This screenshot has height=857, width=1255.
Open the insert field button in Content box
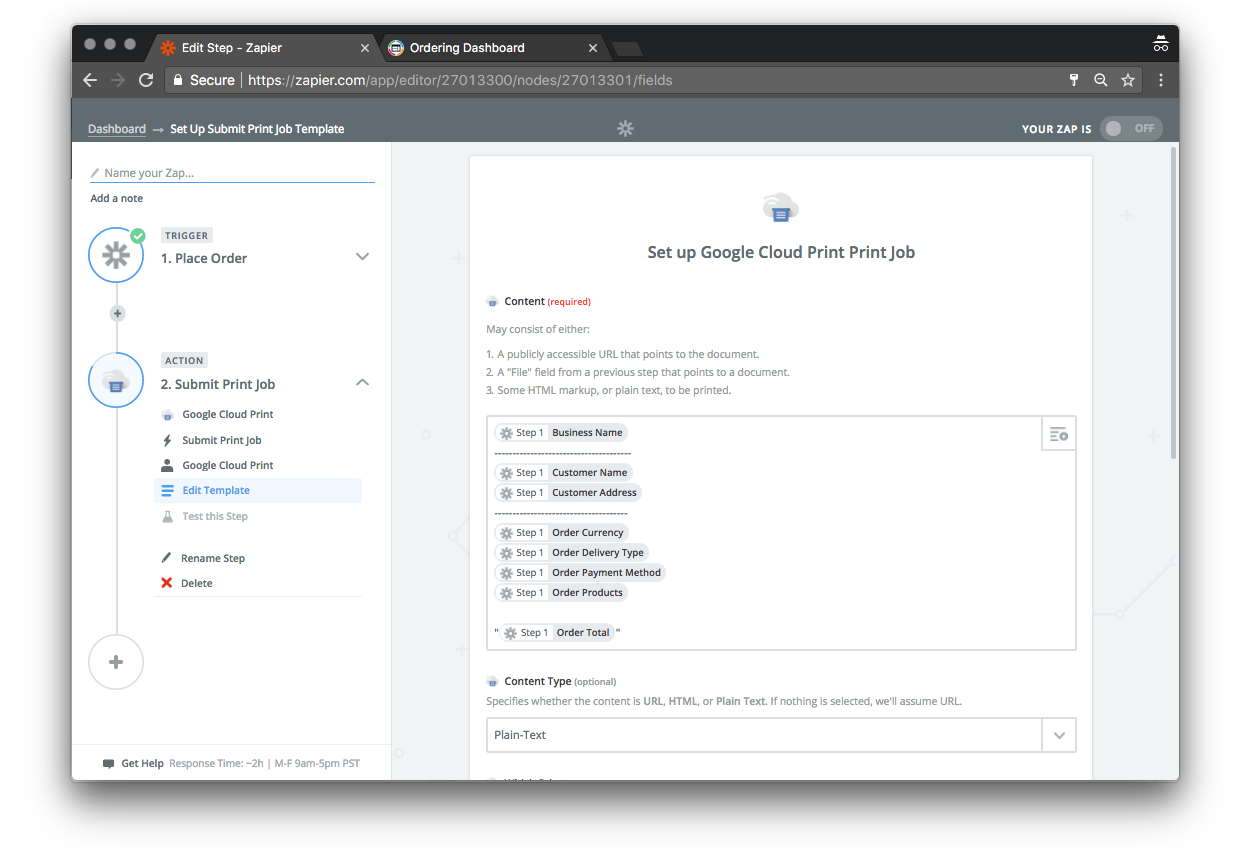point(1058,434)
